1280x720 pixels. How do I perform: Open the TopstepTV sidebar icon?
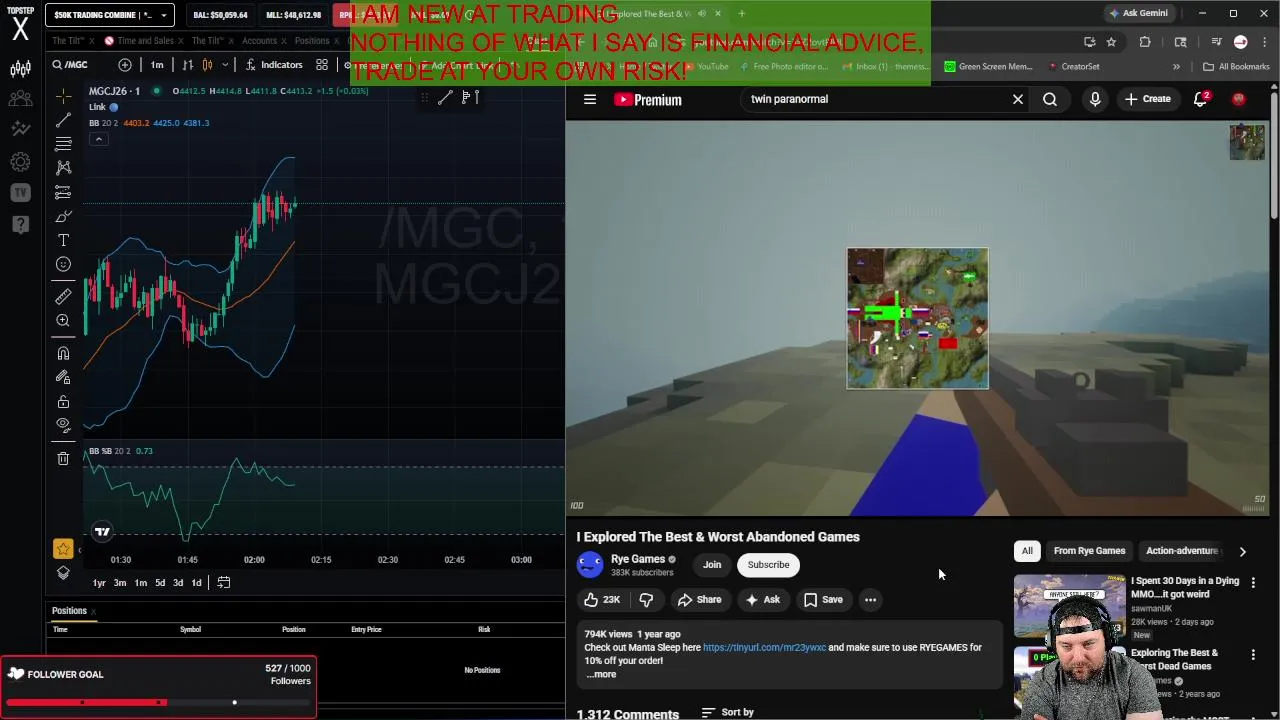20,193
